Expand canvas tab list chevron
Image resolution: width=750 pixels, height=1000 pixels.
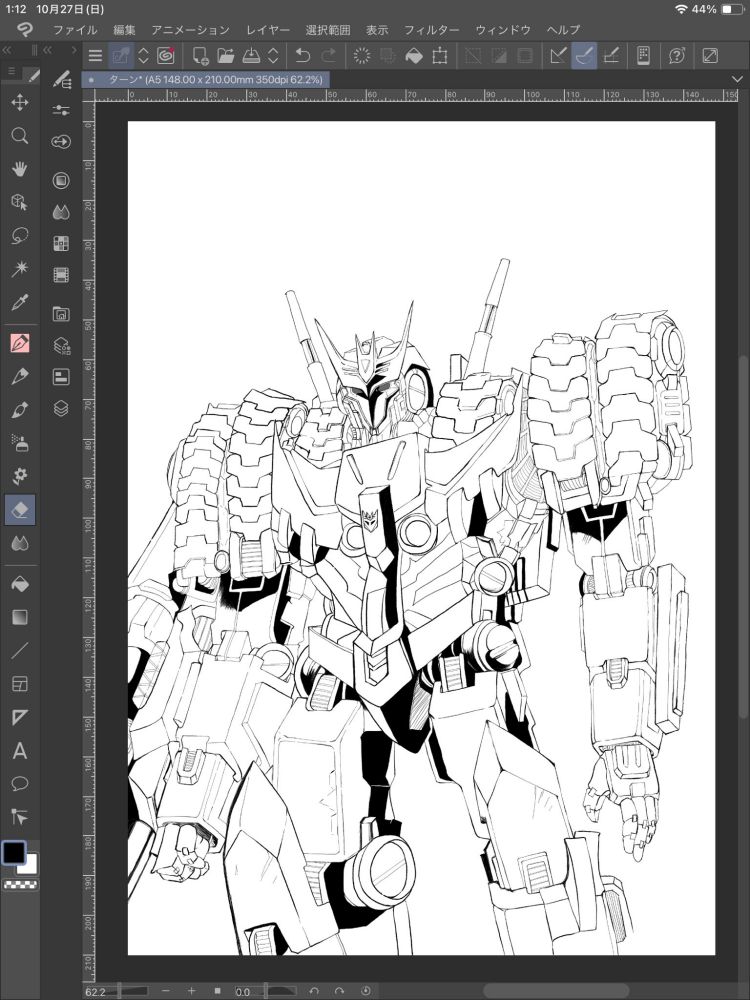(737, 79)
